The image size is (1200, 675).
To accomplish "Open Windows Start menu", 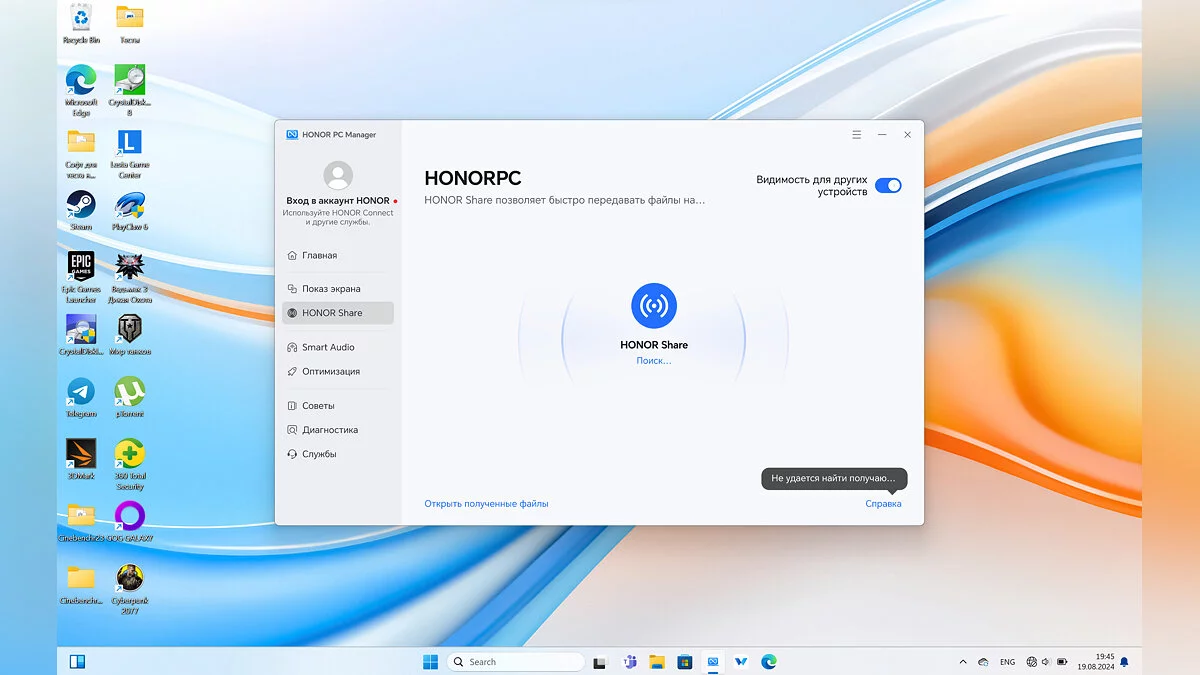I will pyautogui.click(x=430, y=662).
